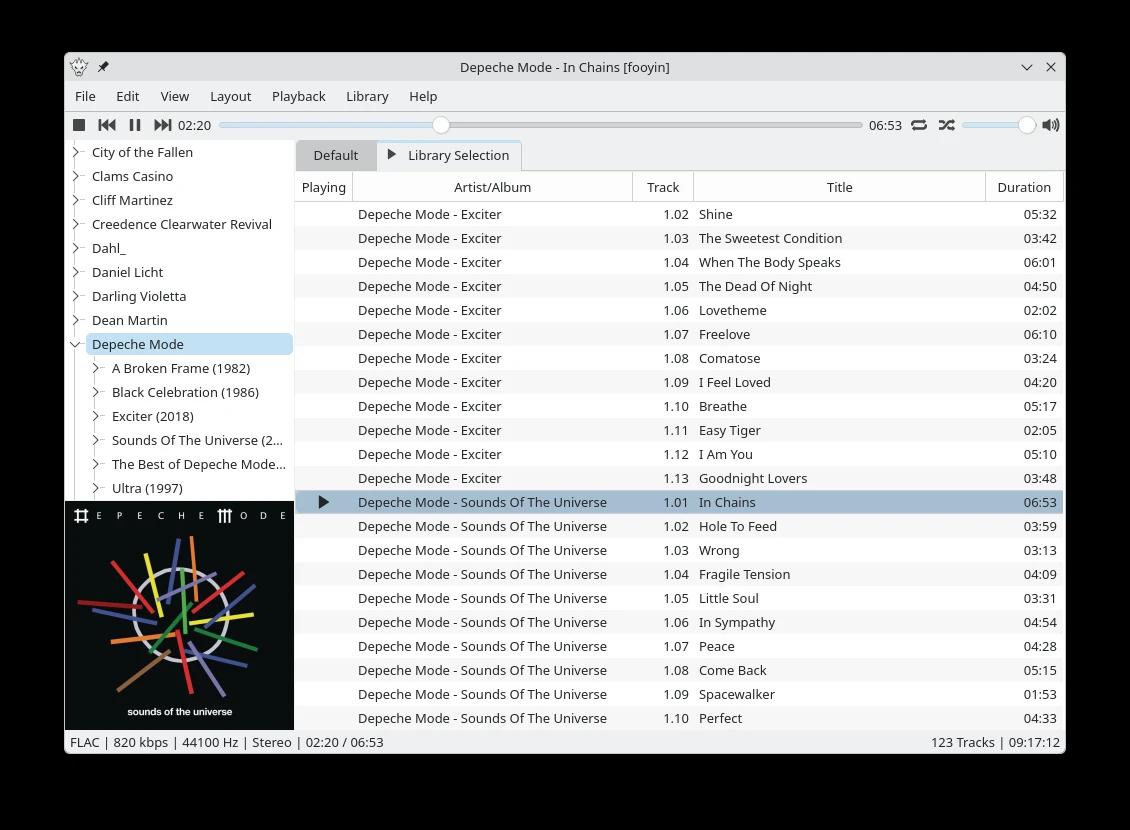This screenshot has width=1130, height=830.
Task: Toggle shuffle mode icon
Action: [947, 125]
